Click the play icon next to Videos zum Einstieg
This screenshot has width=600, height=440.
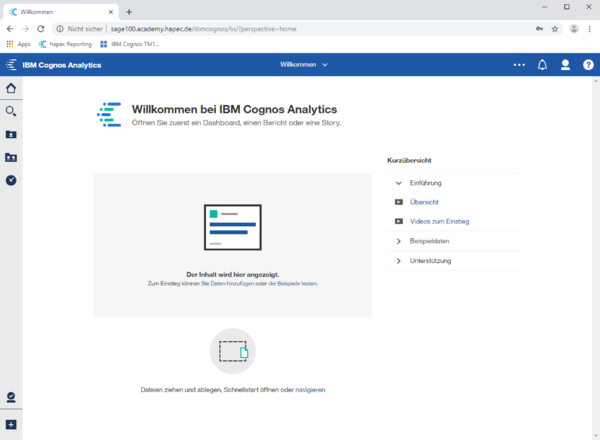[x=399, y=221]
